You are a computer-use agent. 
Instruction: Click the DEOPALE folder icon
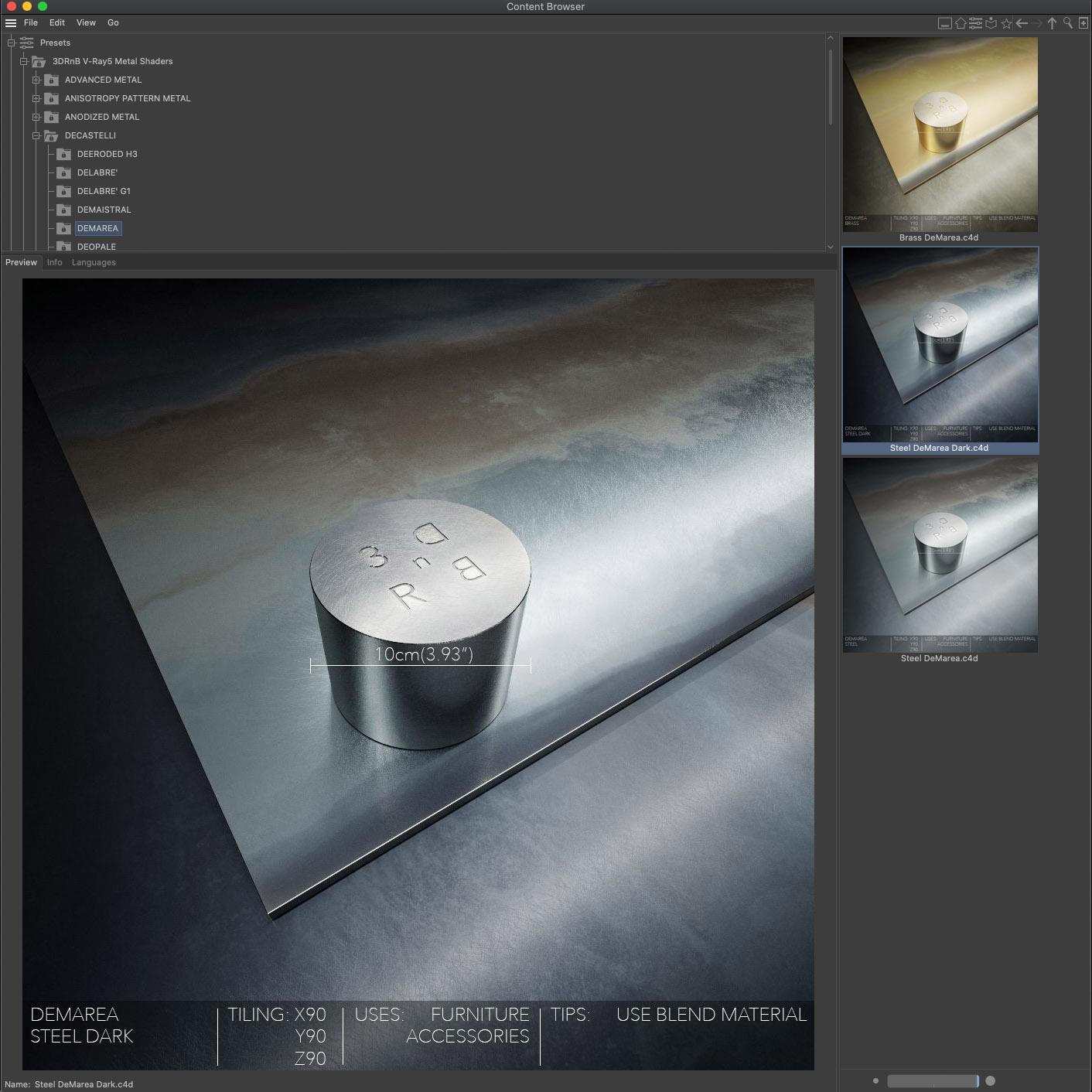point(63,246)
